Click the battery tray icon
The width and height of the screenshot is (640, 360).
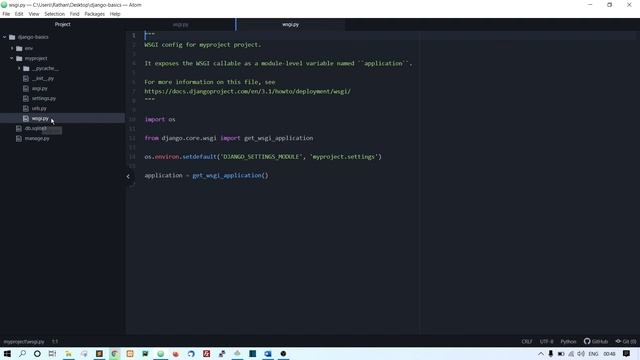[x=561, y=354]
